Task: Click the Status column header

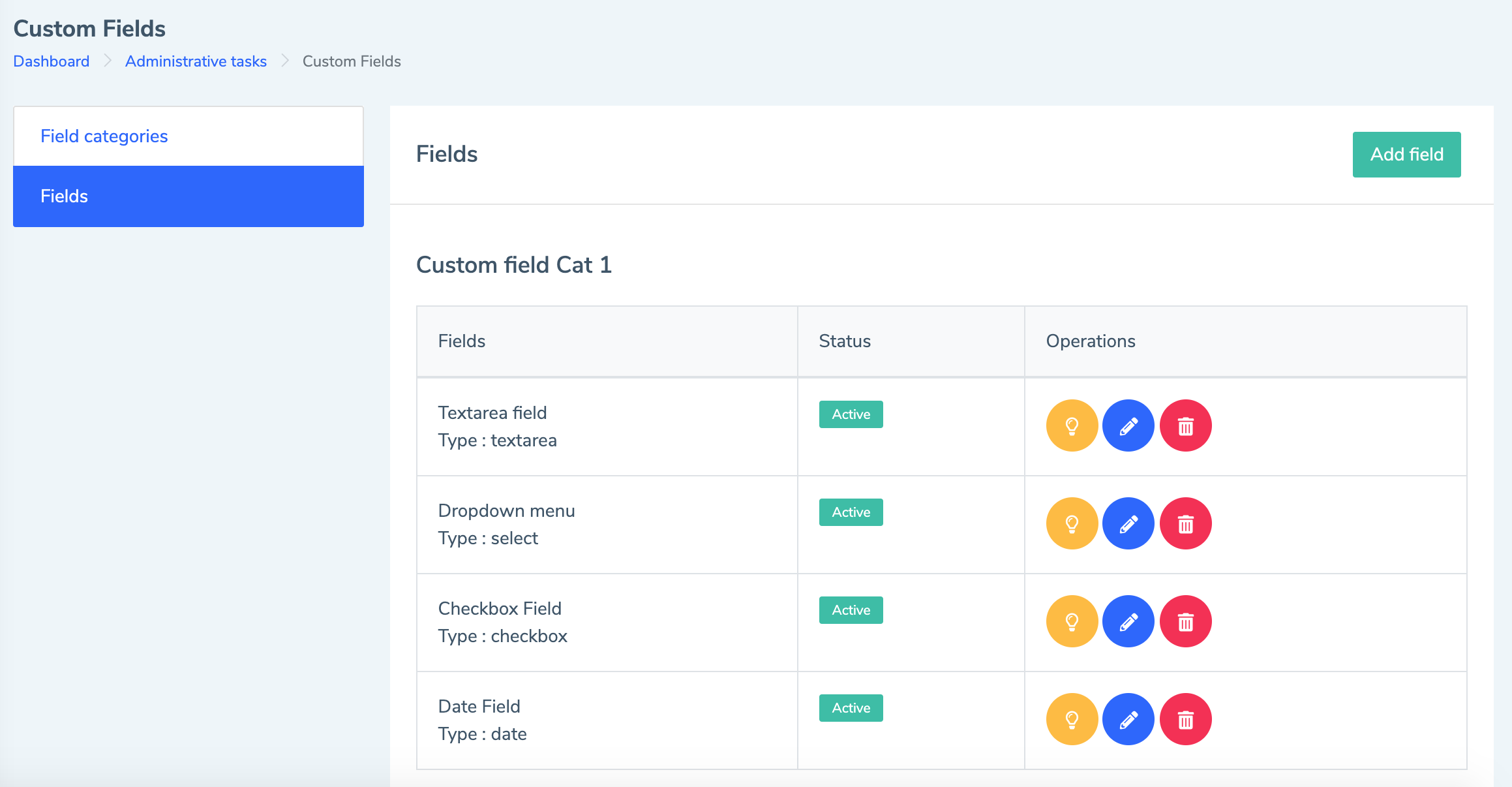Action: click(x=845, y=341)
